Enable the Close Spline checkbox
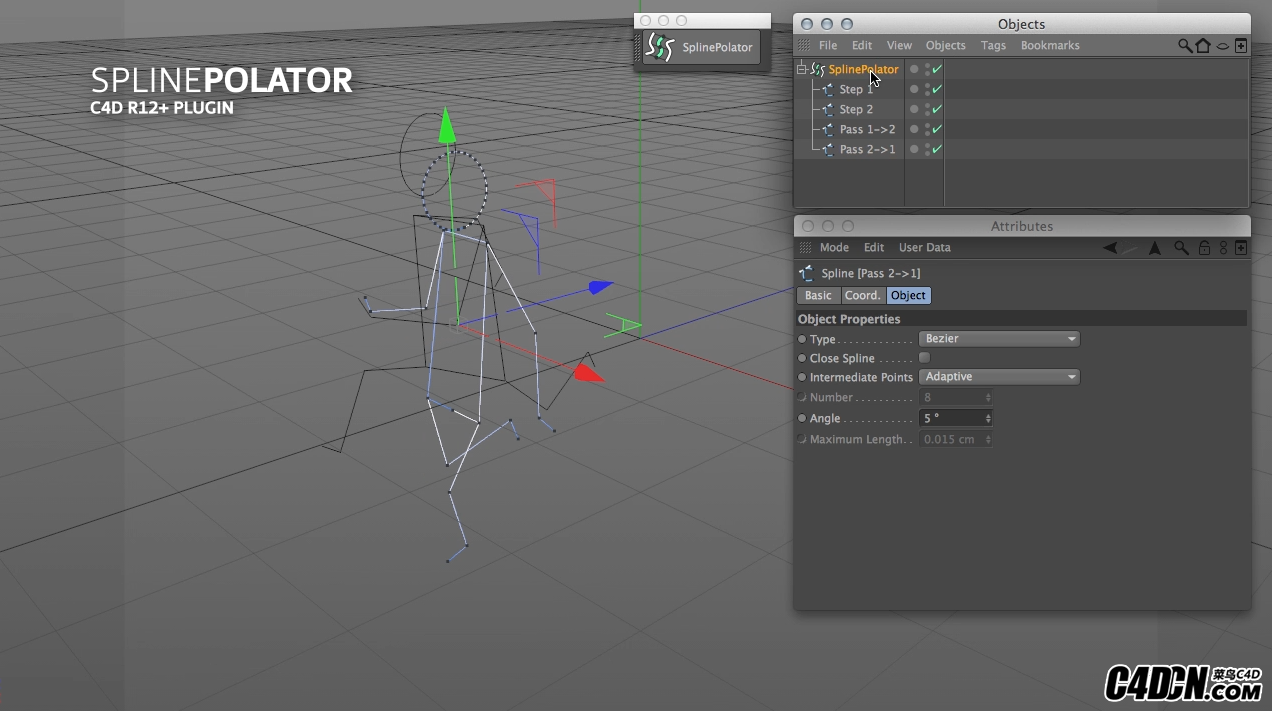 pyautogui.click(x=924, y=358)
